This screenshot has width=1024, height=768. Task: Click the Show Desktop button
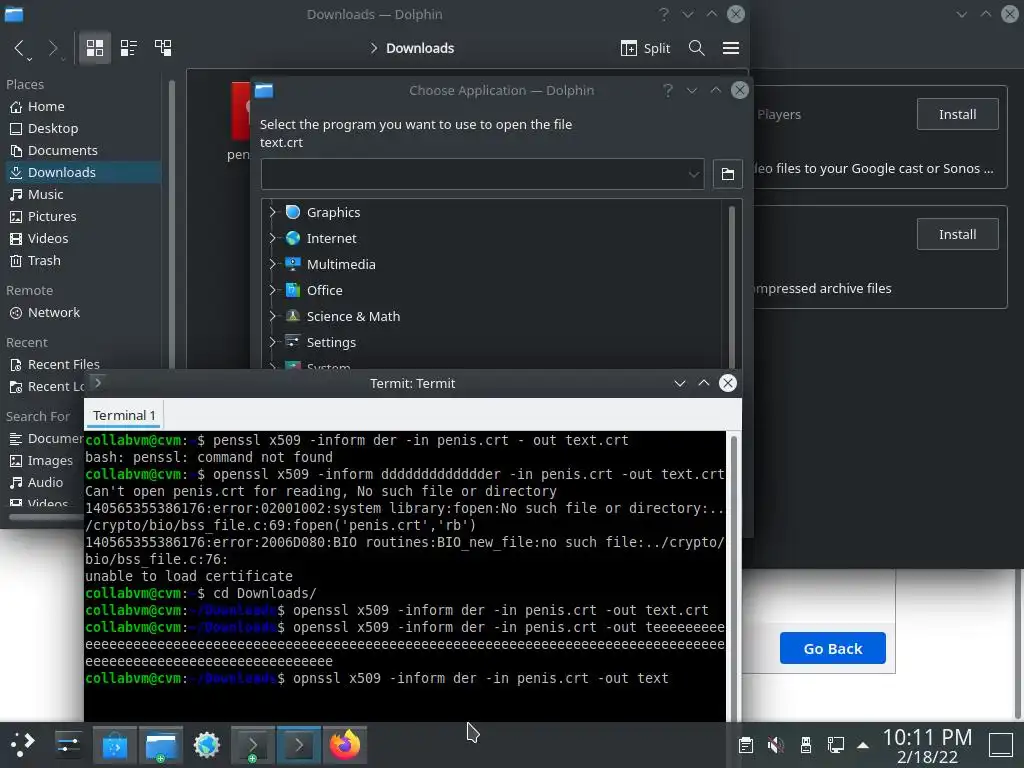1000,745
